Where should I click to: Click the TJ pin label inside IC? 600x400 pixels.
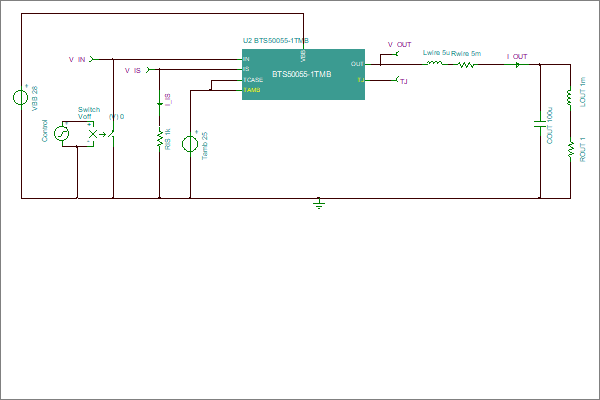360,80
